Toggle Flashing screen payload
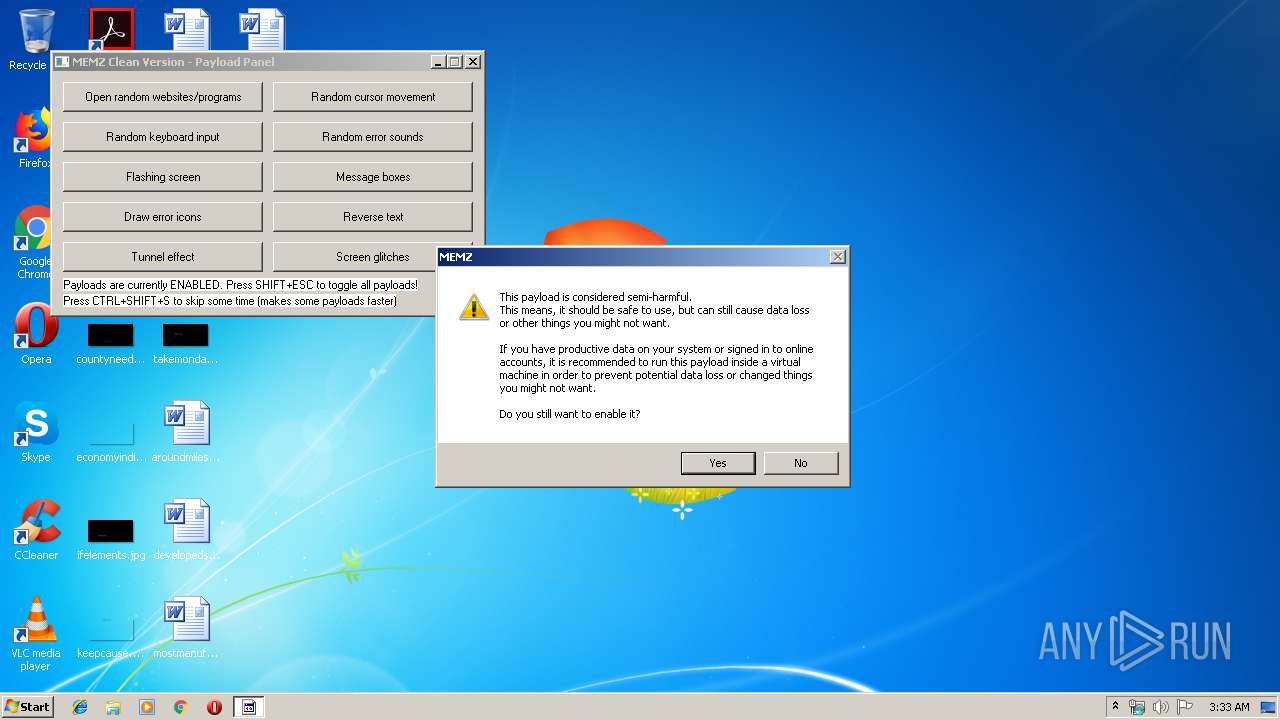Screen dimensions: 1280x720 (x=163, y=177)
